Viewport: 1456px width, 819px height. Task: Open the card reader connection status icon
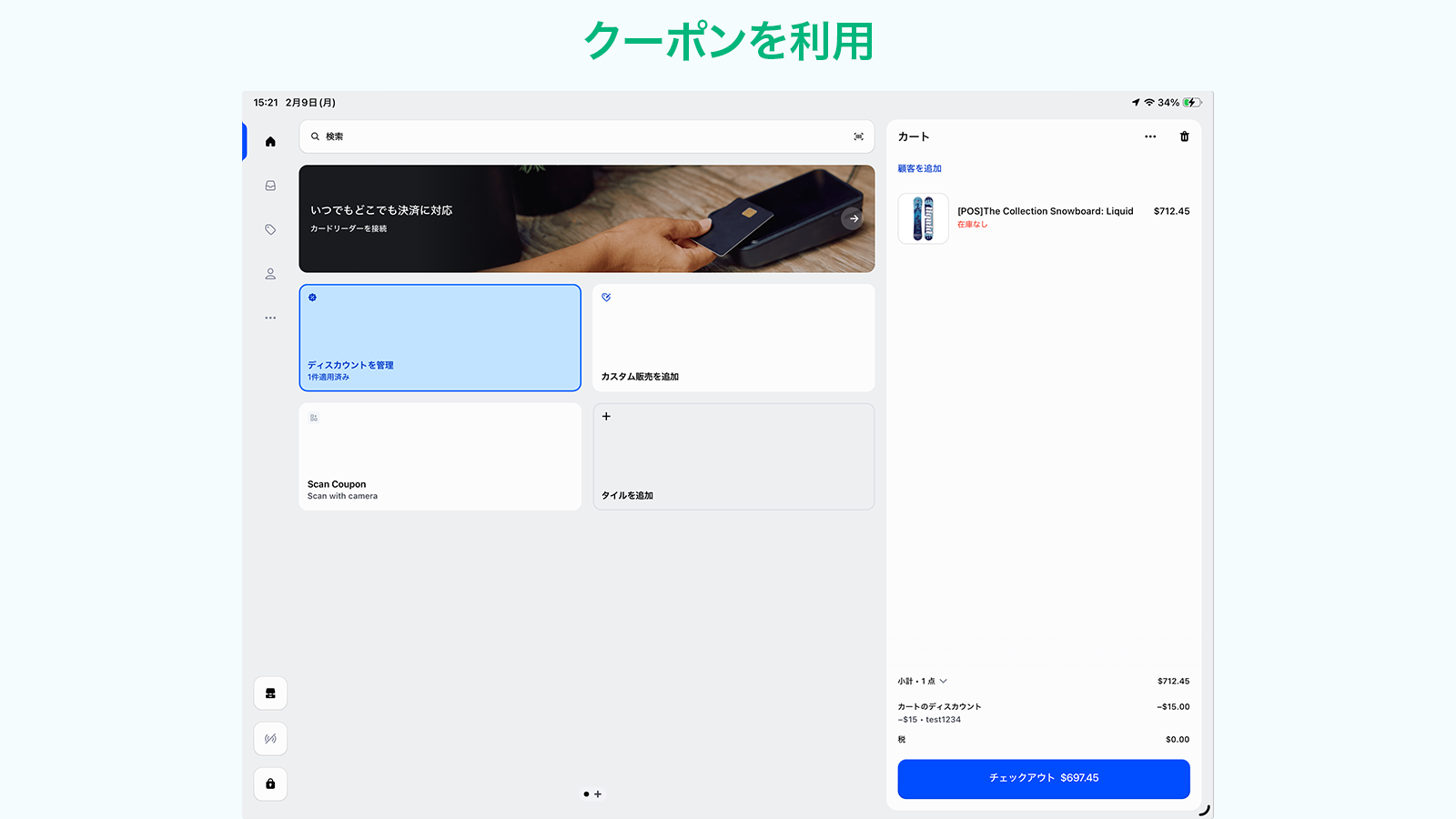pos(269,738)
